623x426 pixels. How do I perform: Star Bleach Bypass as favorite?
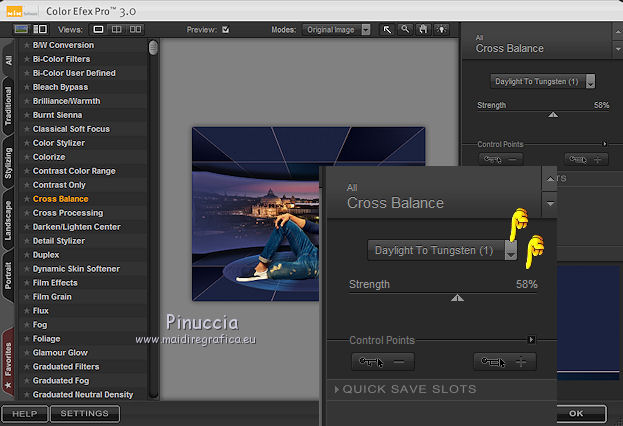point(27,87)
